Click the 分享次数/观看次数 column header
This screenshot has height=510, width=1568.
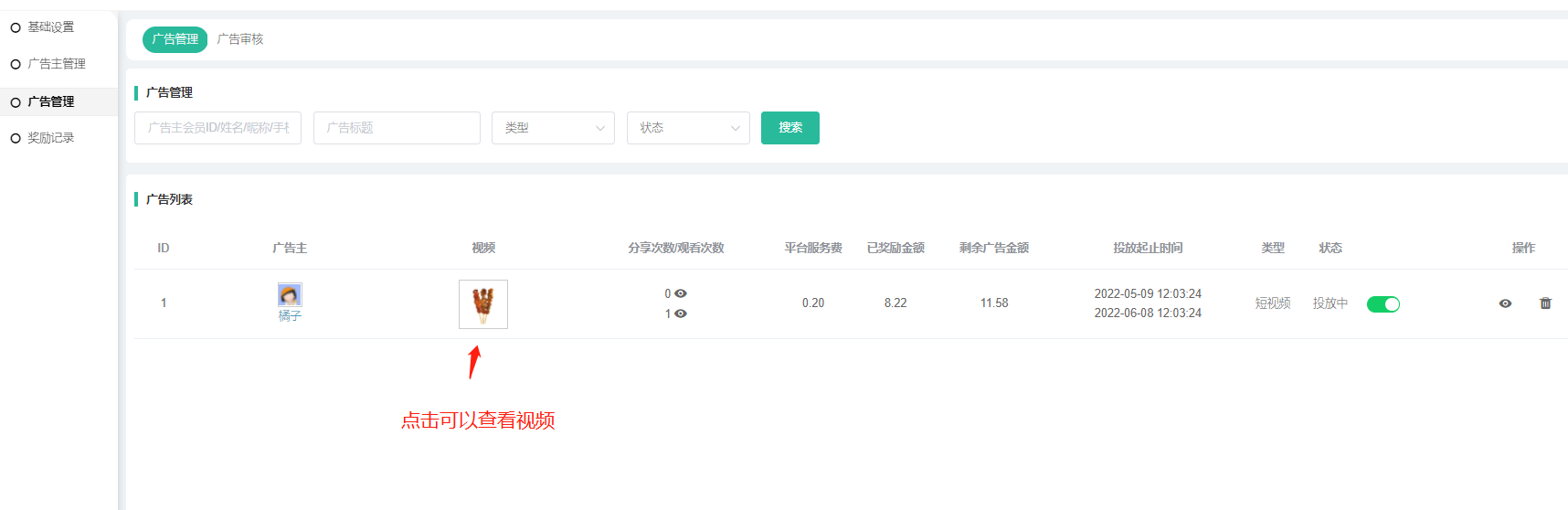(676, 248)
